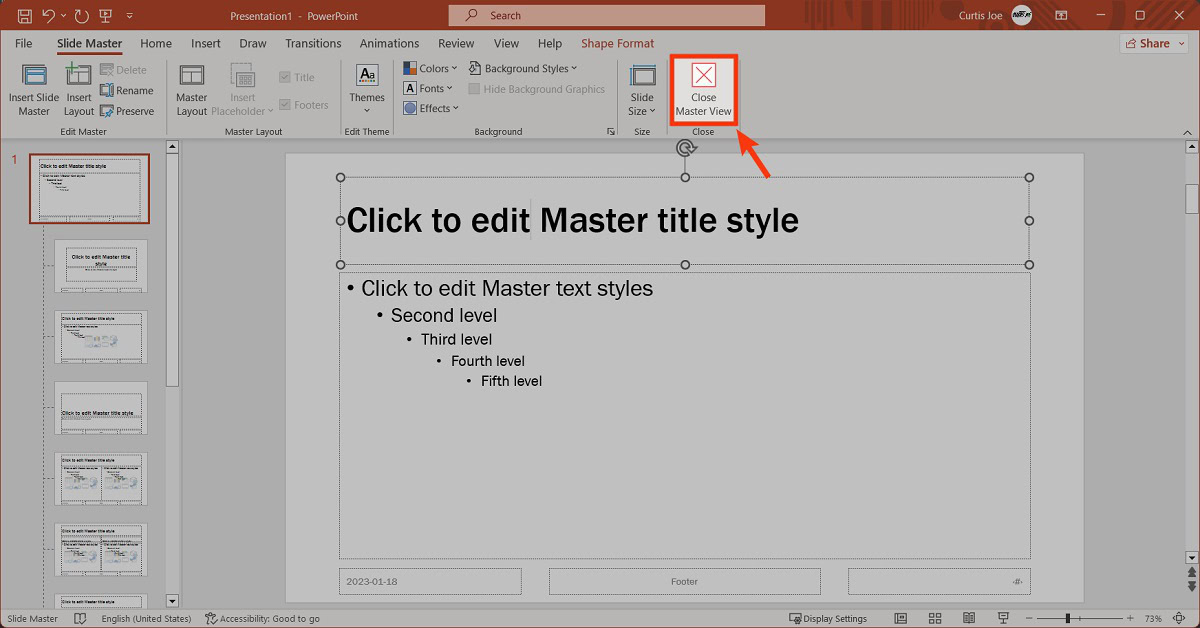Image resolution: width=1200 pixels, height=628 pixels.
Task: Open Background Styles dropdown
Action: 523,69
